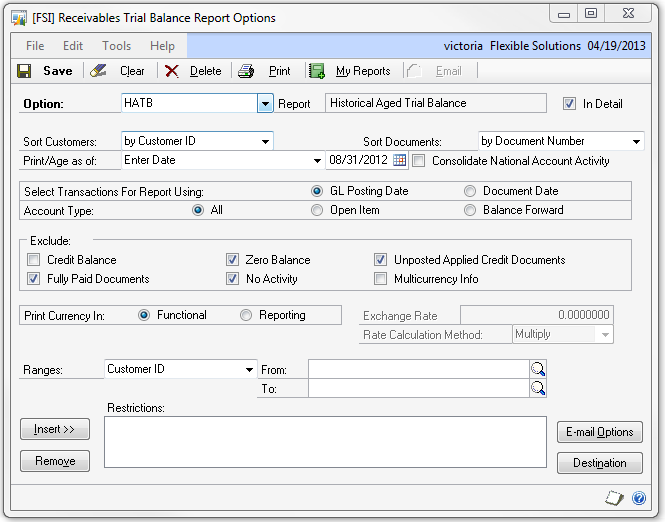Image resolution: width=665 pixels, height=522 pixels.
Task: Click the Destination button
Action: (599, 463)
